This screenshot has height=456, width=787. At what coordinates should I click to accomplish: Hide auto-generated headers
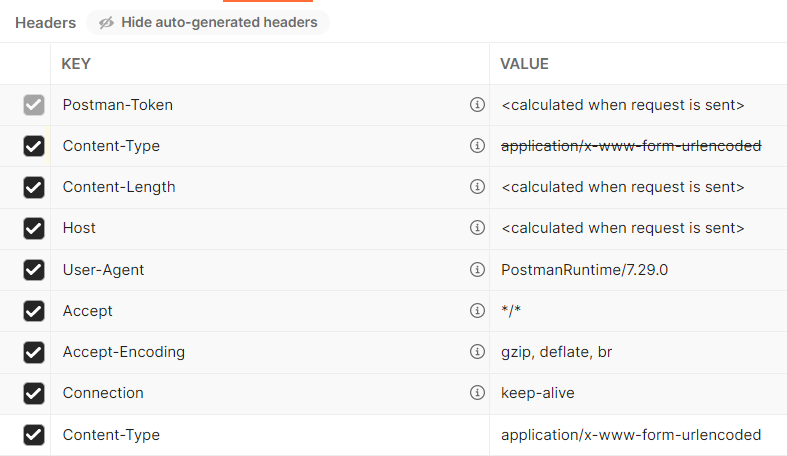208,22
